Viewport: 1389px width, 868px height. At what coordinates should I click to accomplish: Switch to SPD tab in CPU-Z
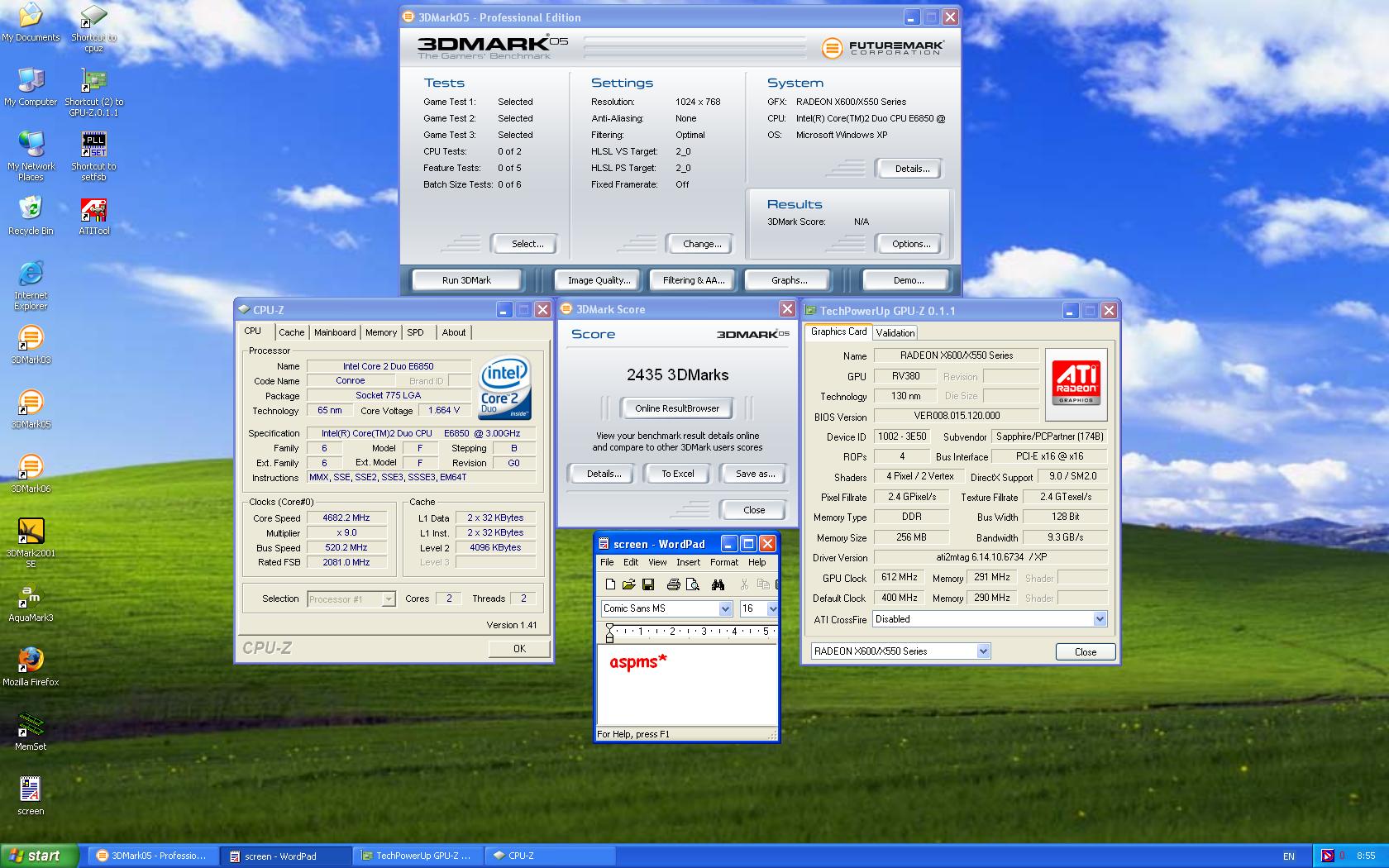click(x=415, y=332)
